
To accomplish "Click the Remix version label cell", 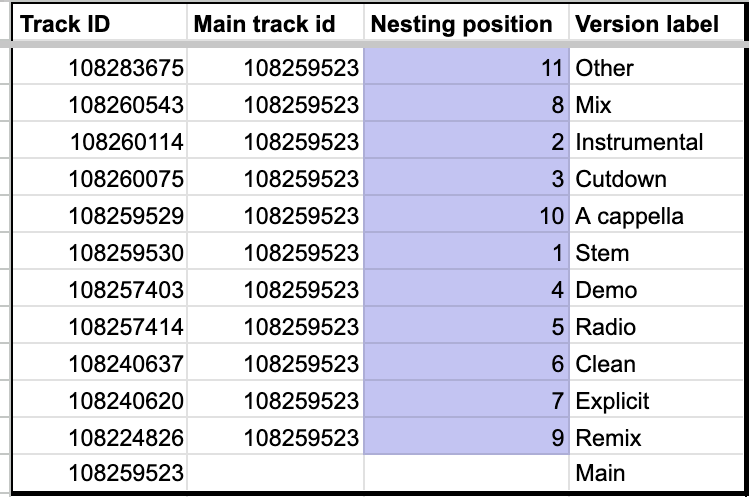I will [656, 435].
